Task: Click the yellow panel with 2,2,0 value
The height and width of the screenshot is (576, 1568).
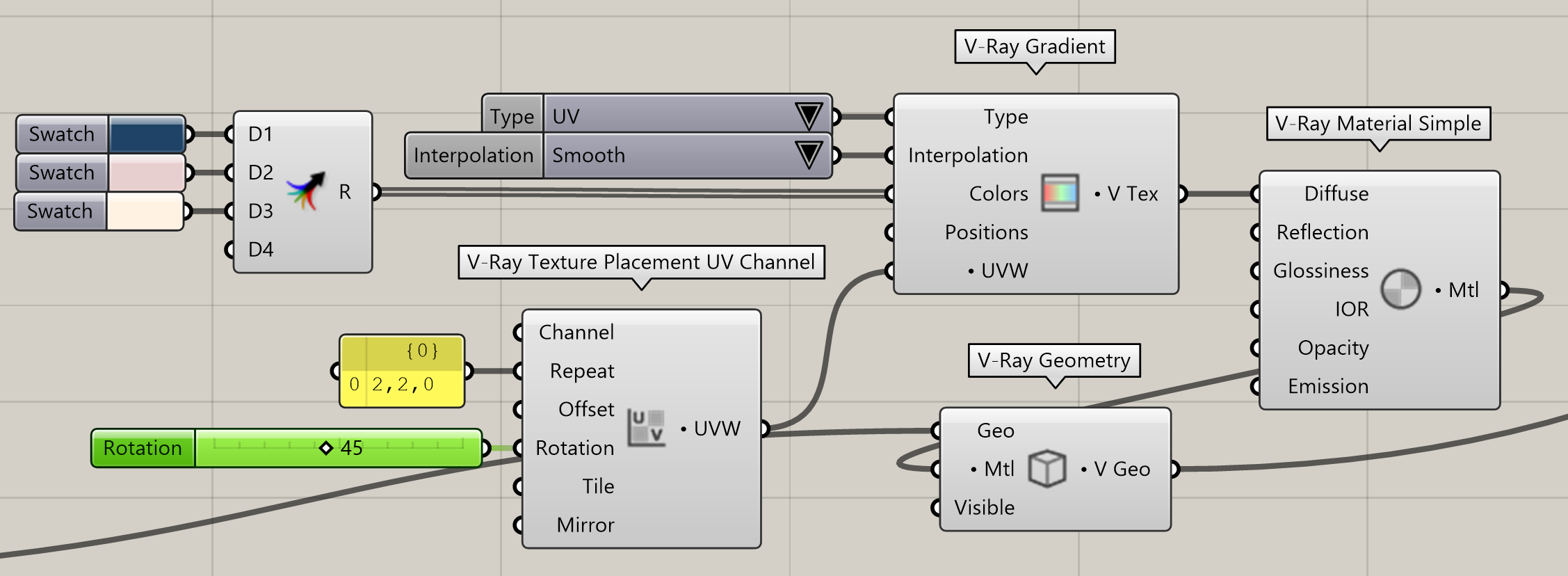Action: coord(402,371)
